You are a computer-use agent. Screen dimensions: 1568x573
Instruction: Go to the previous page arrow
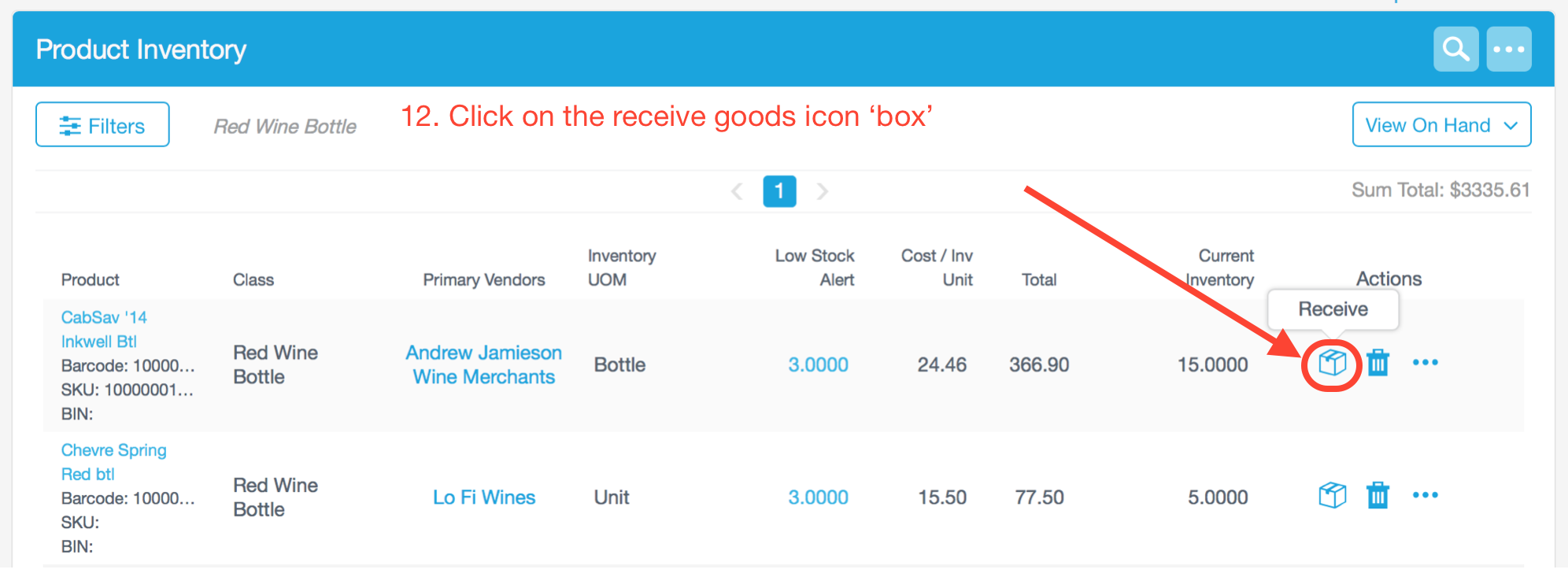click(737, 191)
